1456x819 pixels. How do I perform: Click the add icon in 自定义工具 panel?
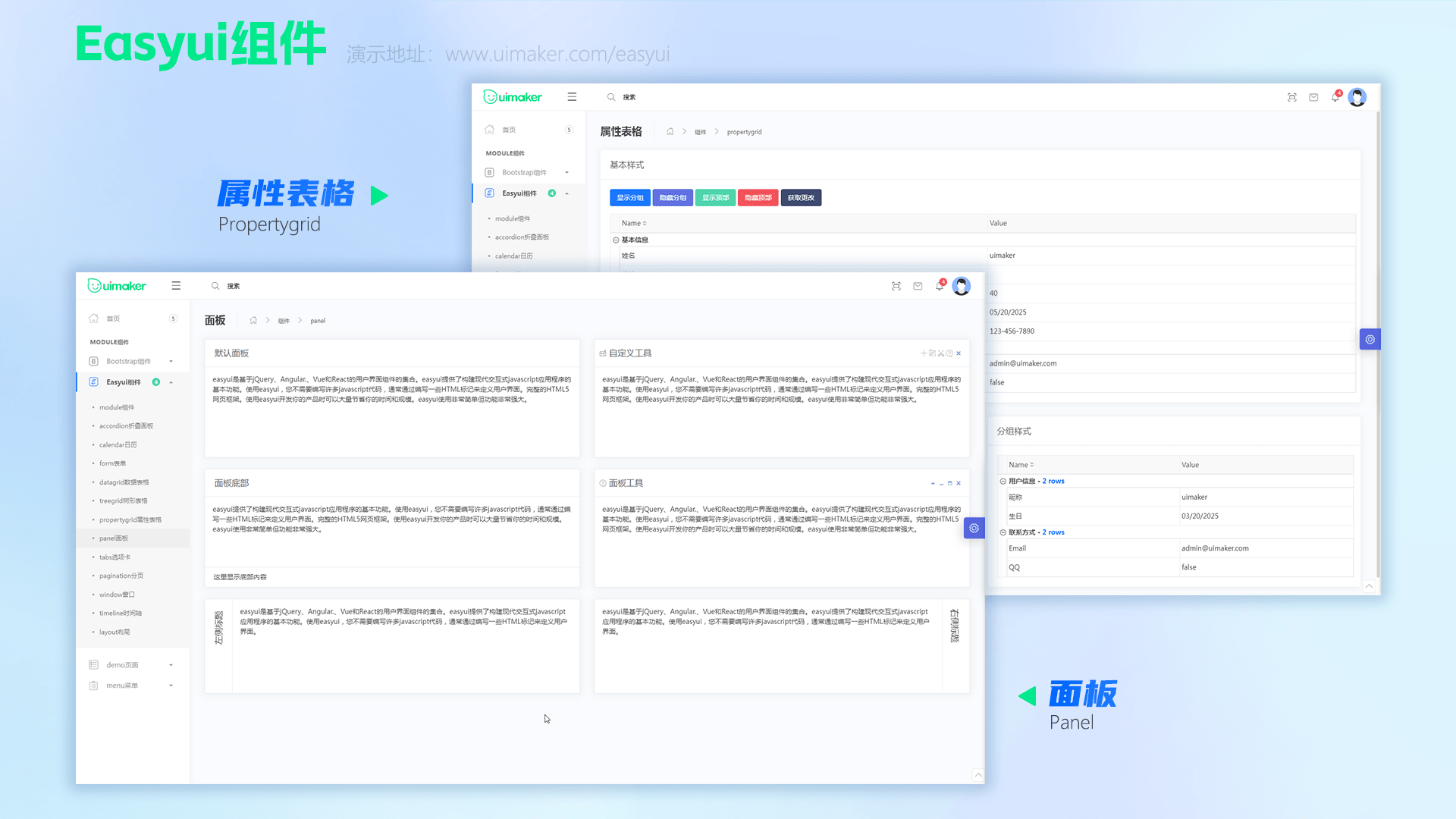[x=924, y=353]
